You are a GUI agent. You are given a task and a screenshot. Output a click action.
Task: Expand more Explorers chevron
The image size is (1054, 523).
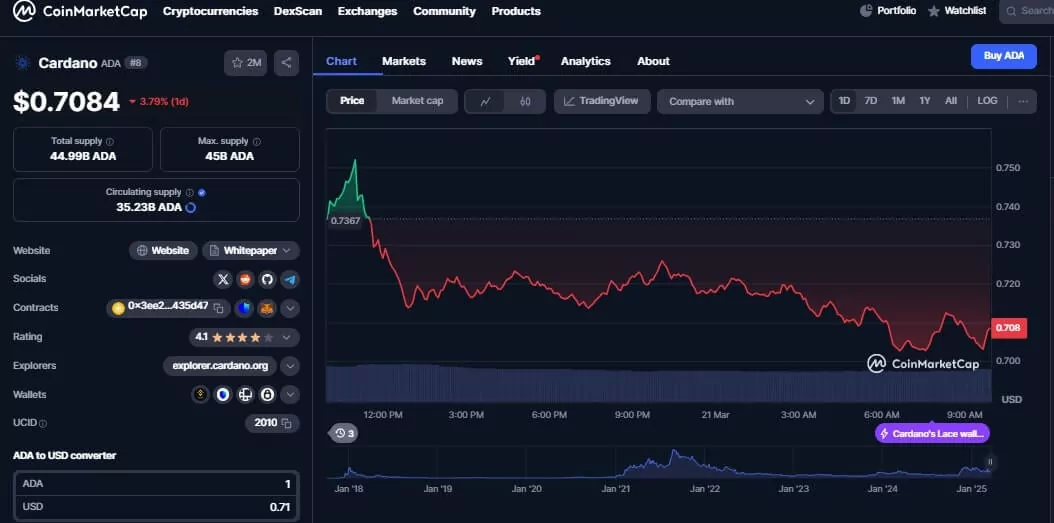290,366
